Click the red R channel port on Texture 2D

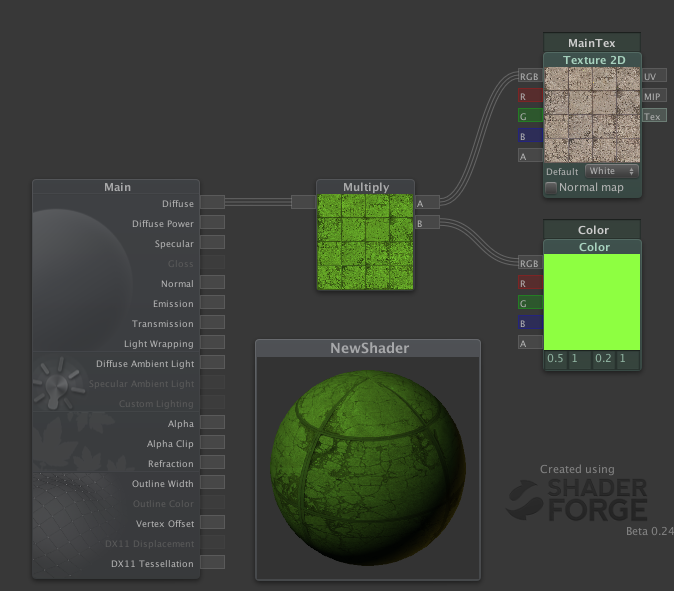(530, 96)
